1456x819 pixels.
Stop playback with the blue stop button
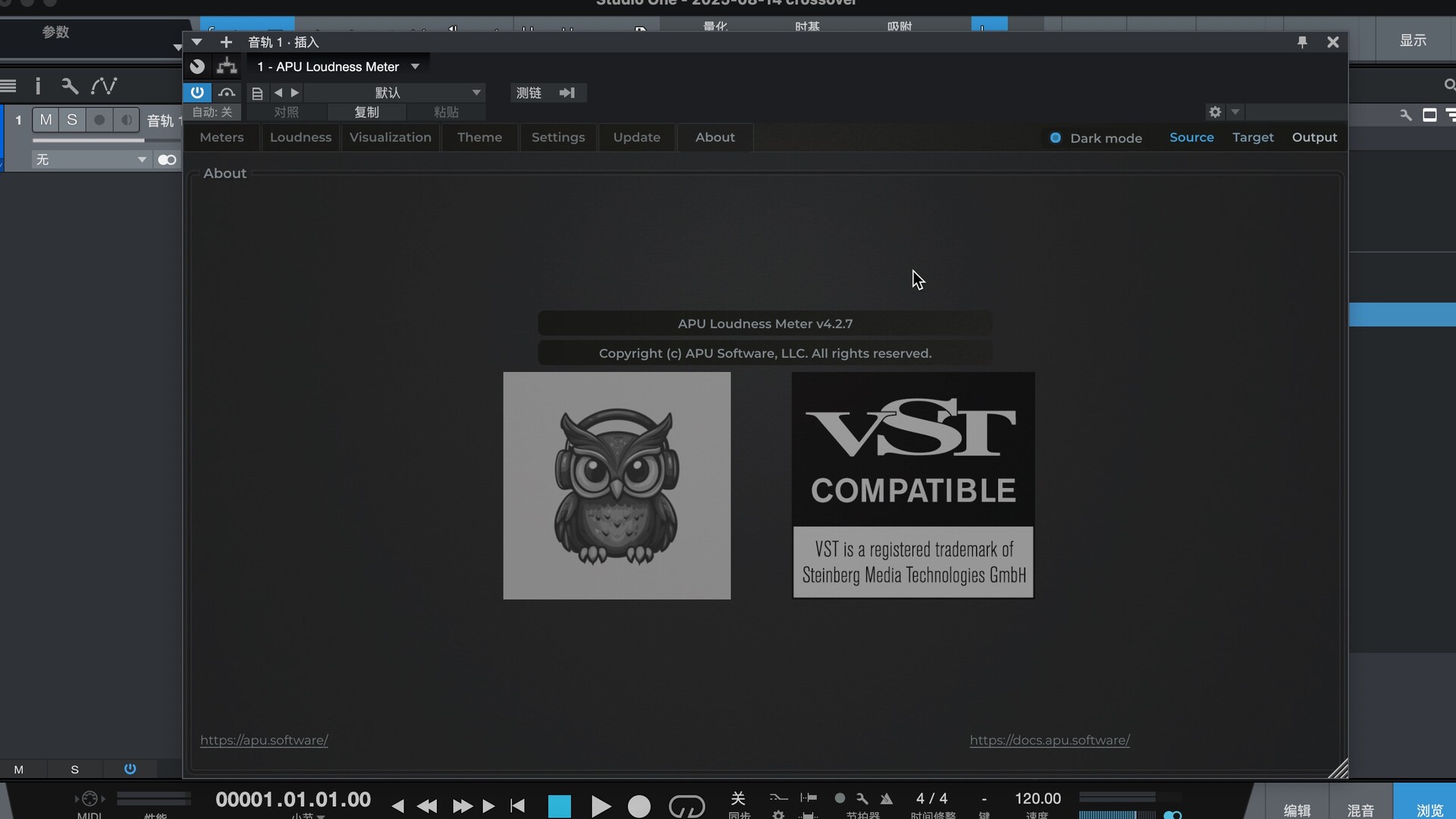[x=560, y=806]
